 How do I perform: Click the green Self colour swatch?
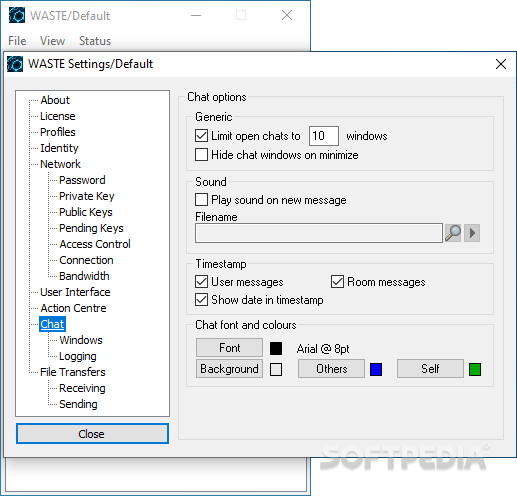pyautogui.click(x=475, y=369)
